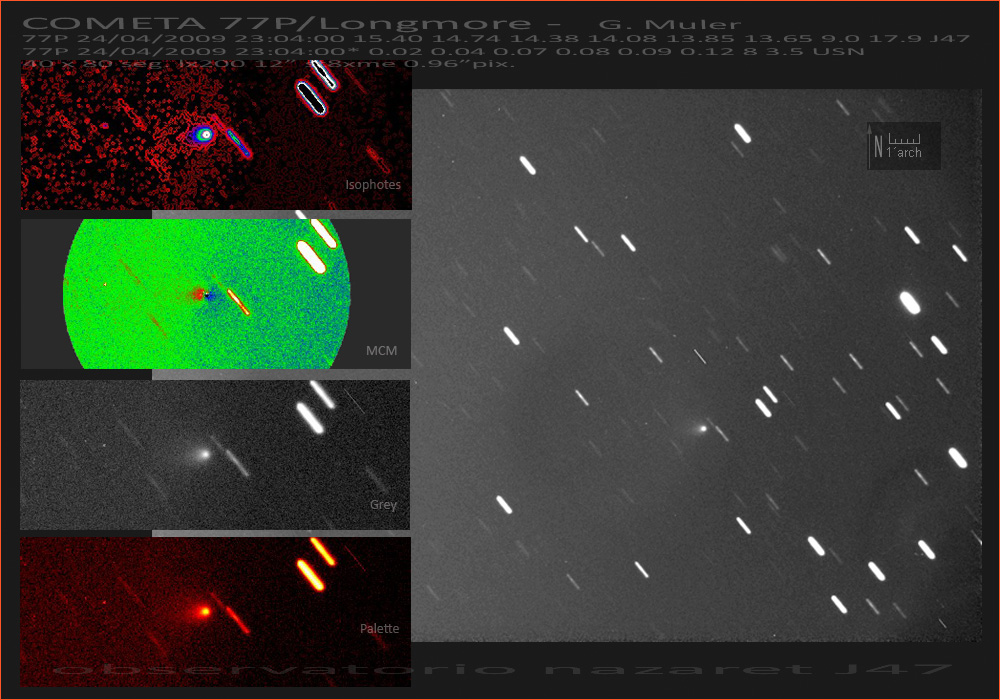
Task: Click the "1' arch" scale bar text
Action: tap(905, 152)
